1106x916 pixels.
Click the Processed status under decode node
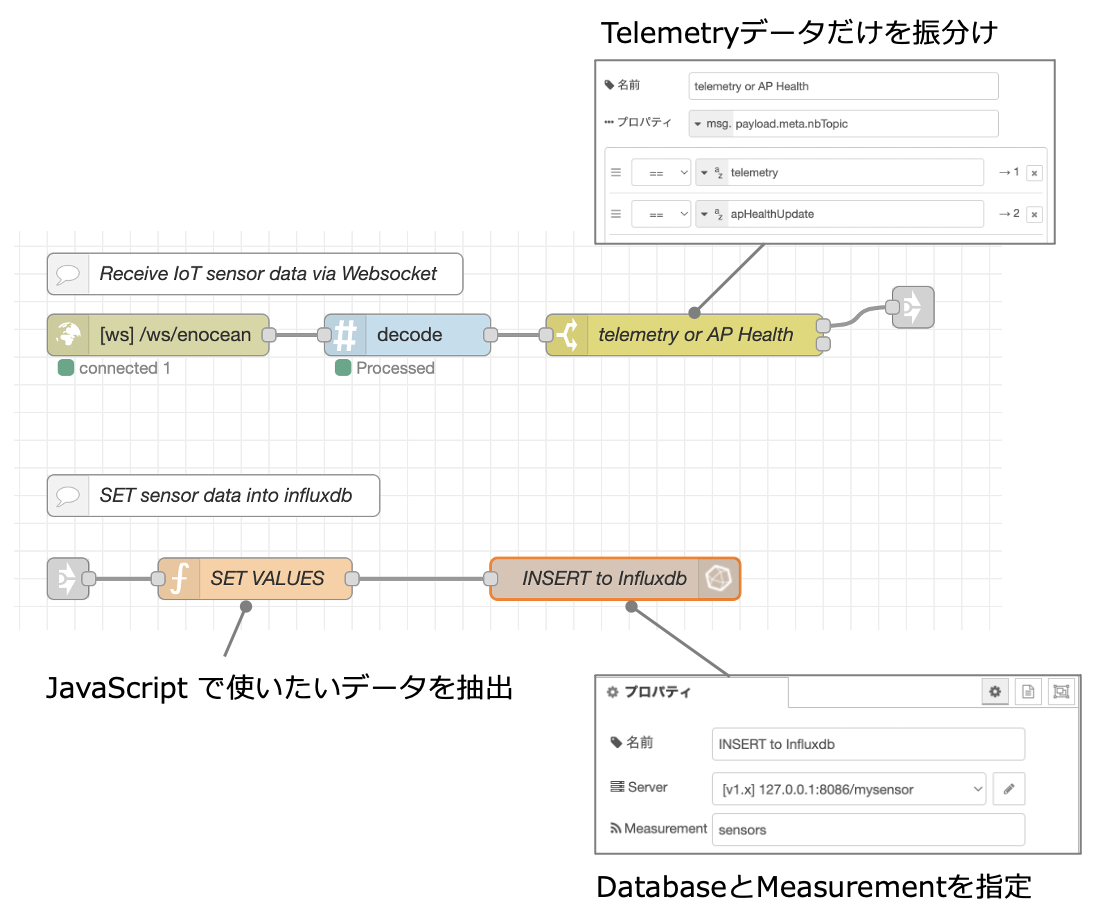coord(385,368)
